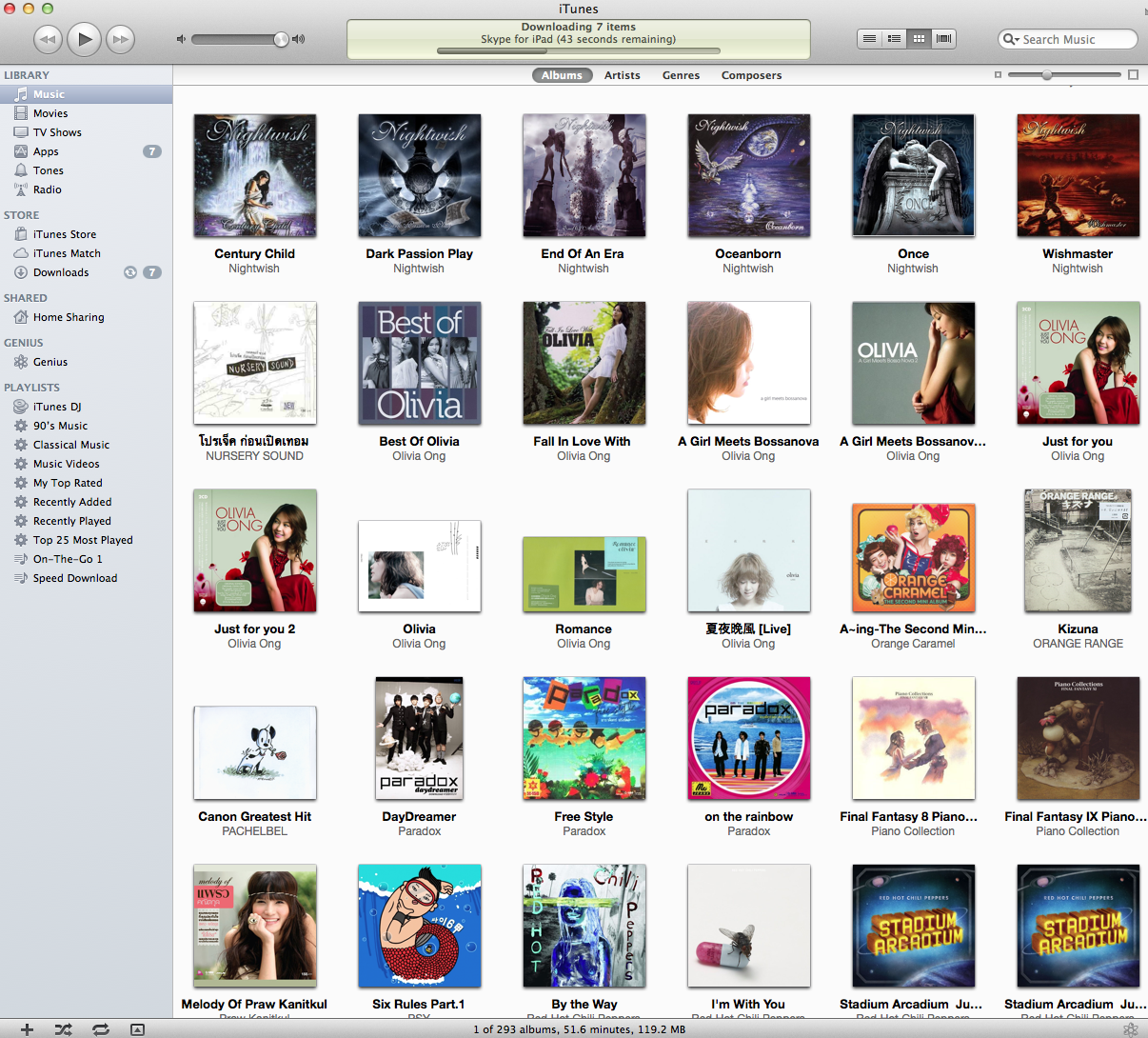The width and height of the screenshot is (1148, 1038).
Task: Select the Kizuna album cover
Action: point(1079,550)
